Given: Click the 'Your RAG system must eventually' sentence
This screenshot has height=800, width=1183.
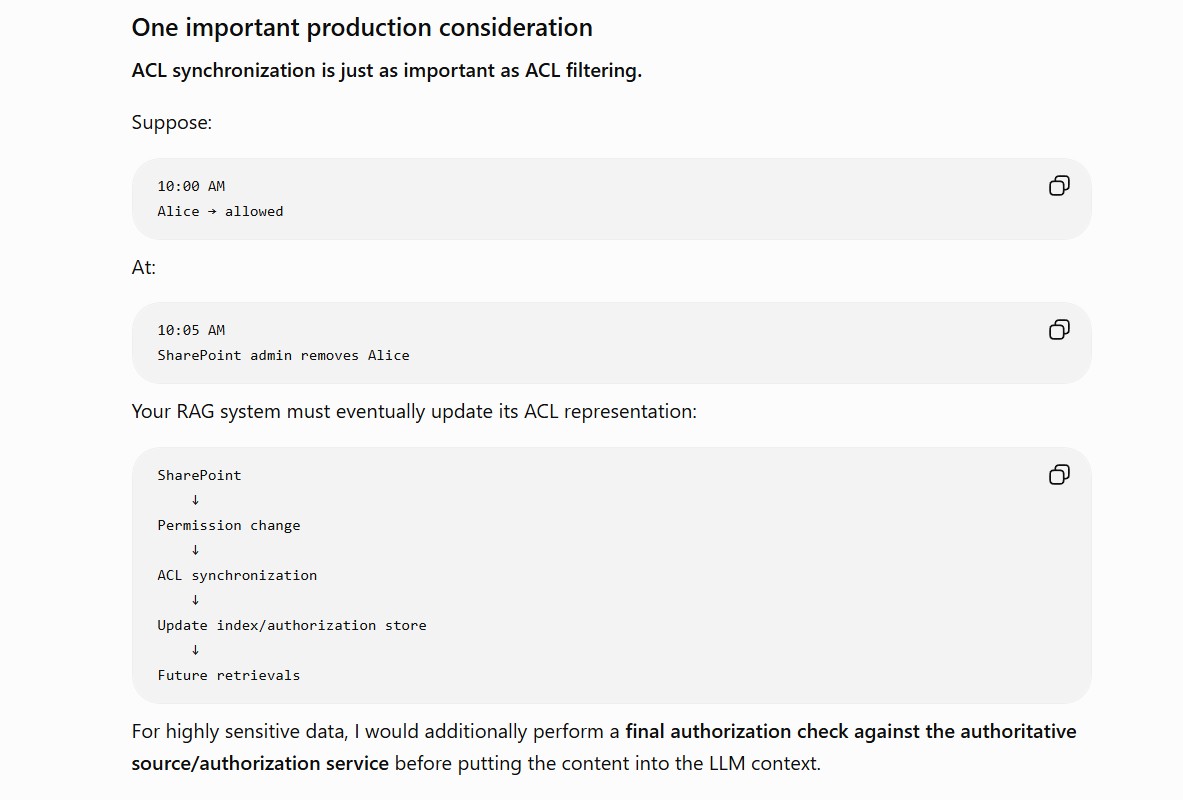Looking at the screenshot, I should 414,411.
